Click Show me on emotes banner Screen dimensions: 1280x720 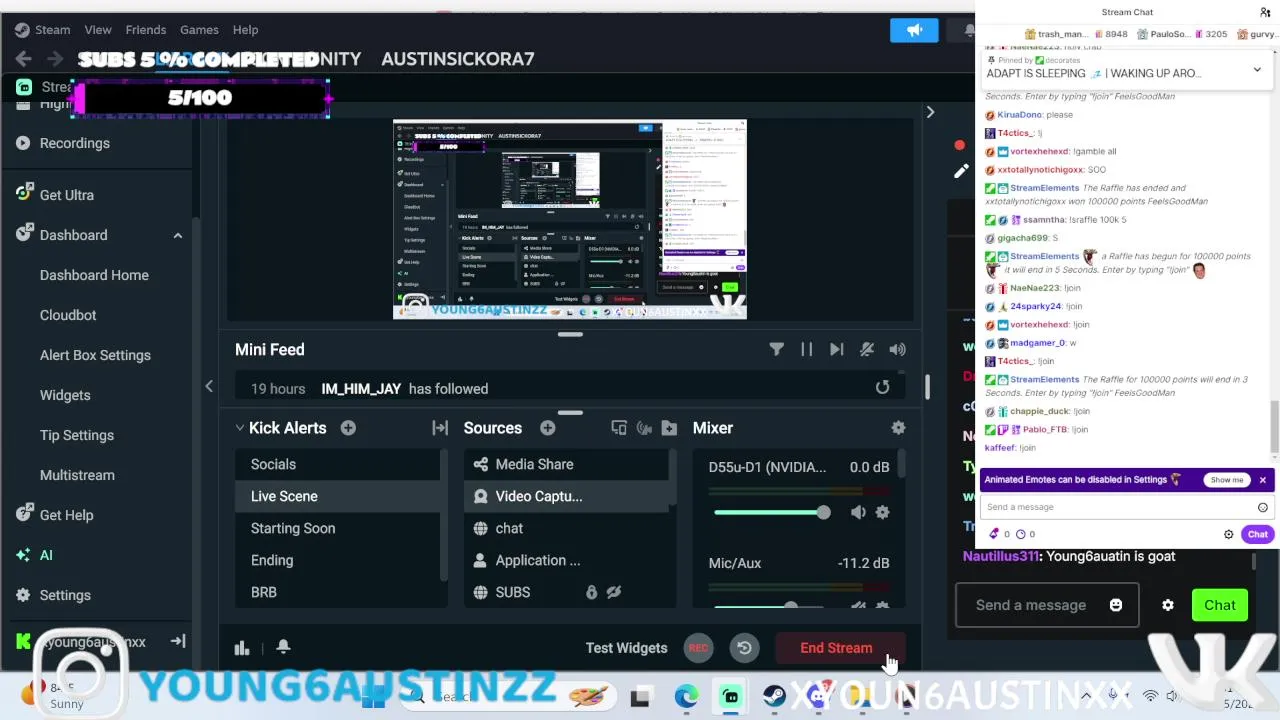click(1227, 480)
